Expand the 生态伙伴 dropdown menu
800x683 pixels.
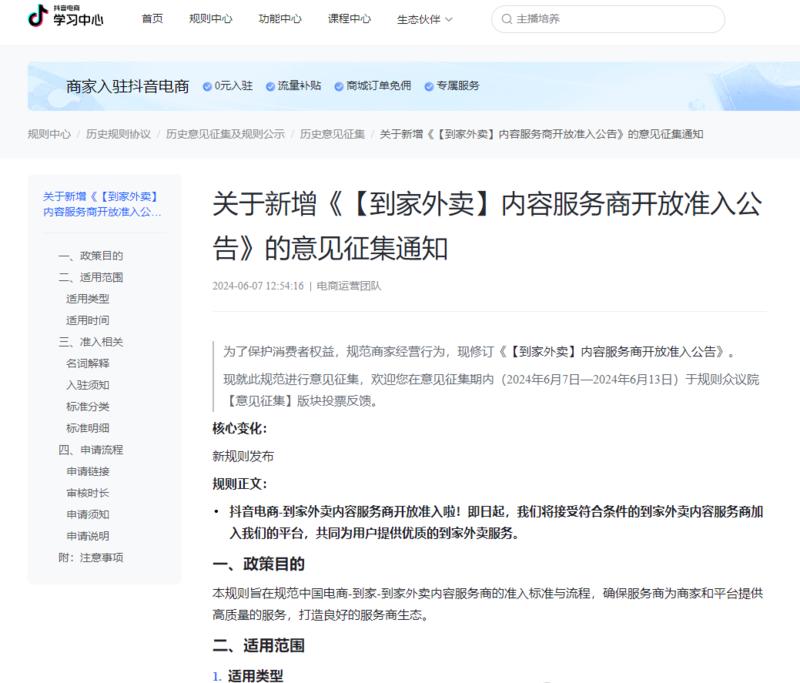point(424,19)
